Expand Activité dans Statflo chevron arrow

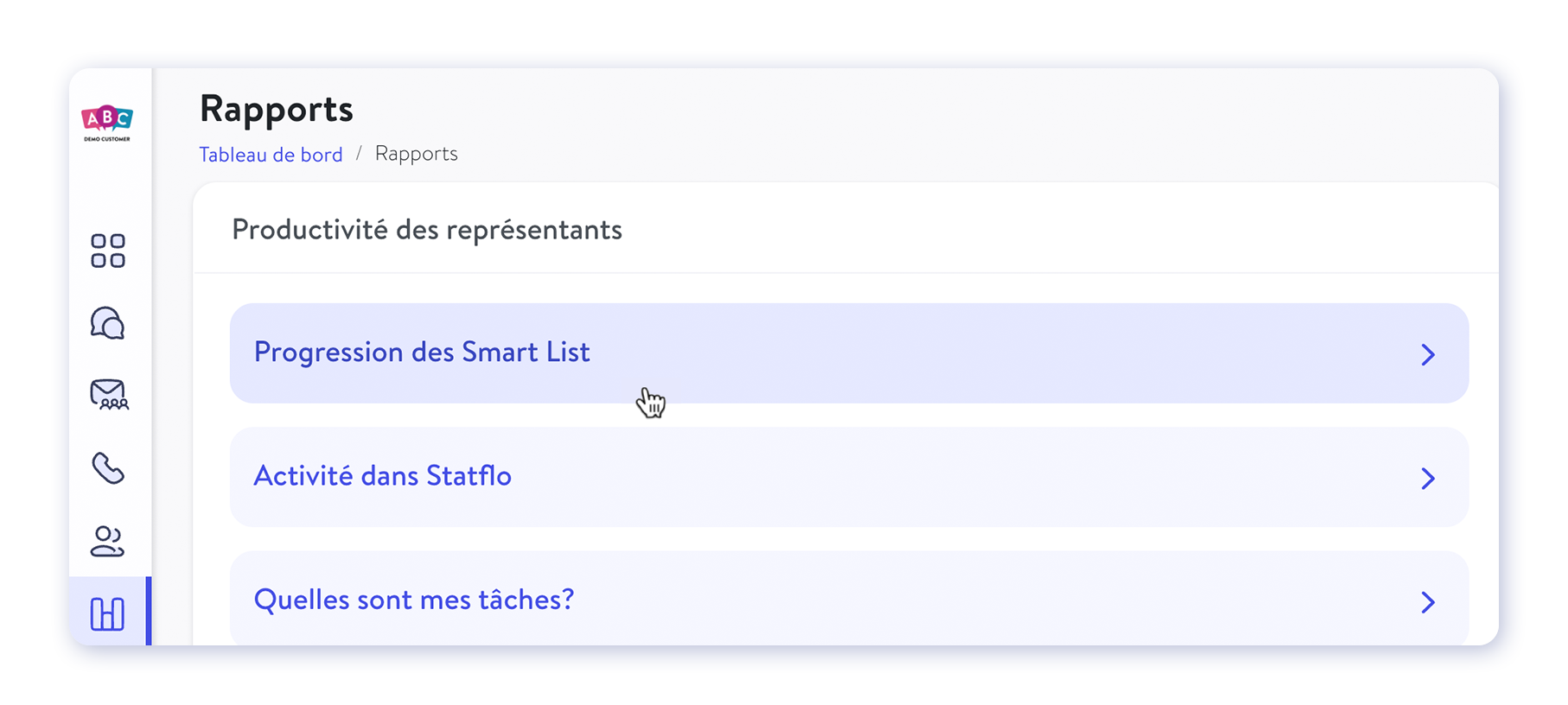(x=1428, y=478)
